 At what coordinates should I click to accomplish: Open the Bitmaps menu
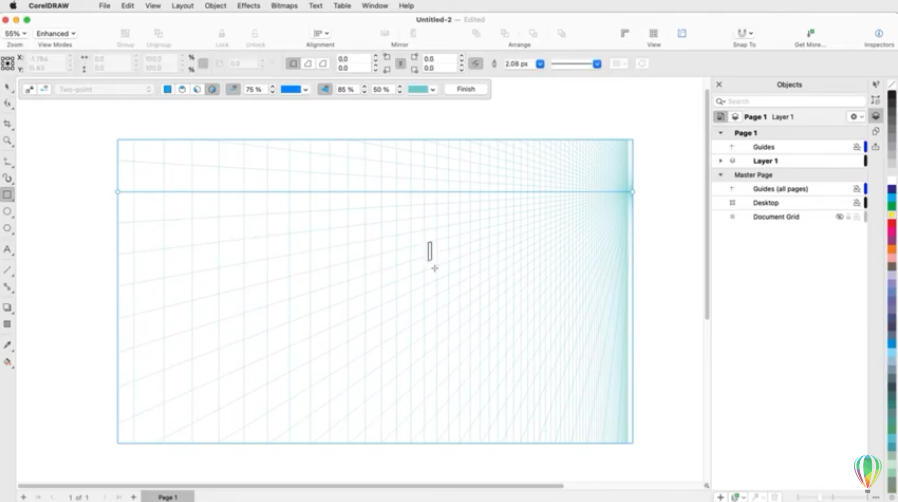pyautogui.click(x=284, y=6)
